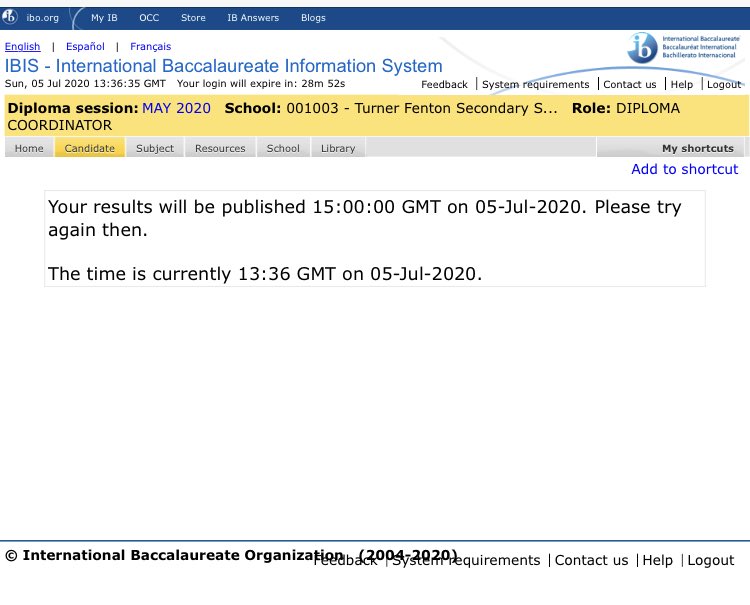Open Help link in header
Viewport: 750px width, 605px height.
(x=682, y=85)
